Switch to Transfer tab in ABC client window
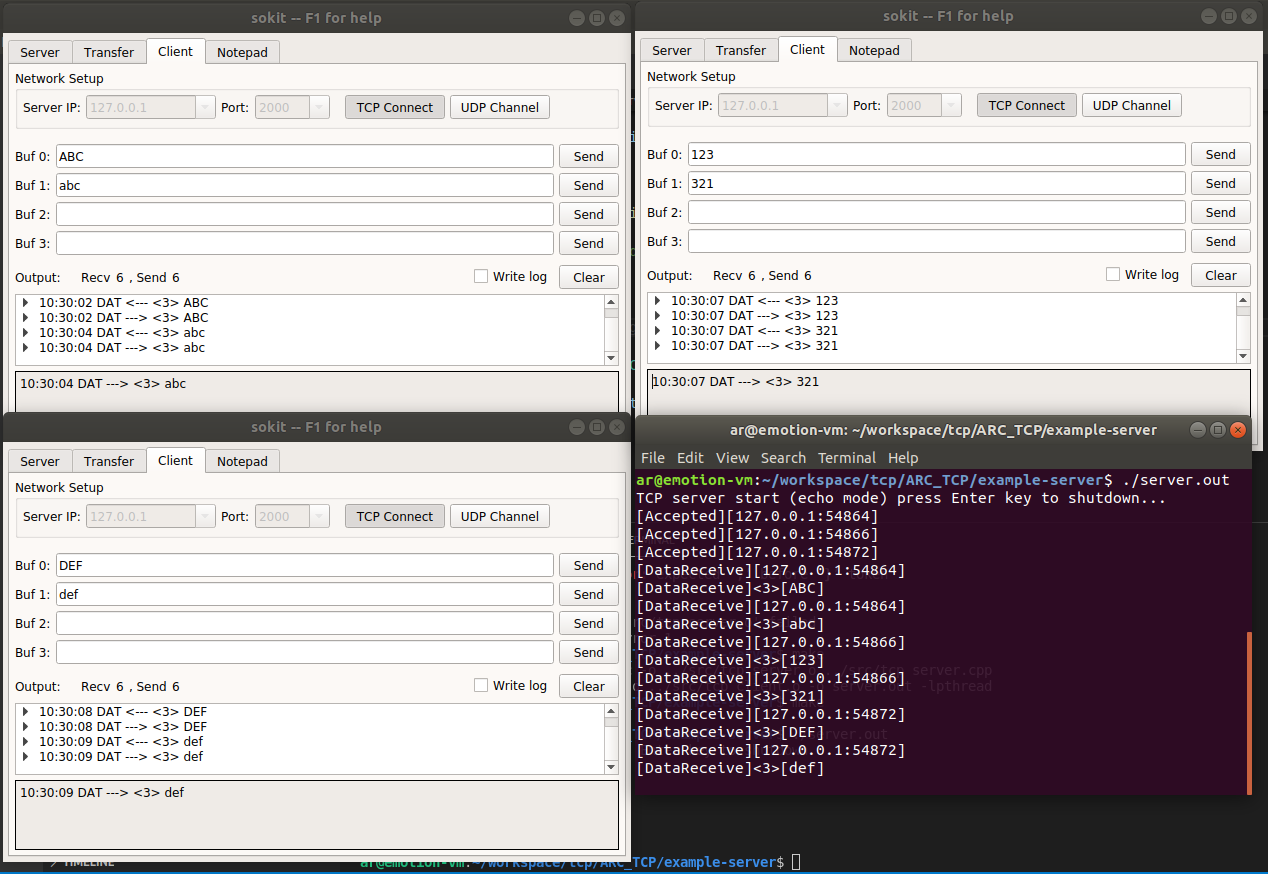Image resolution: width=1268 pixels, height=874 pixels. (x=109, y=52)
